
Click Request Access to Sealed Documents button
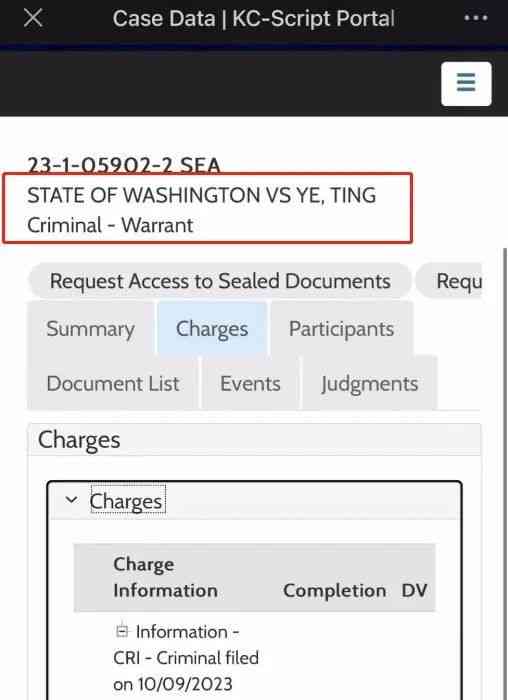(x=220, y=281)
